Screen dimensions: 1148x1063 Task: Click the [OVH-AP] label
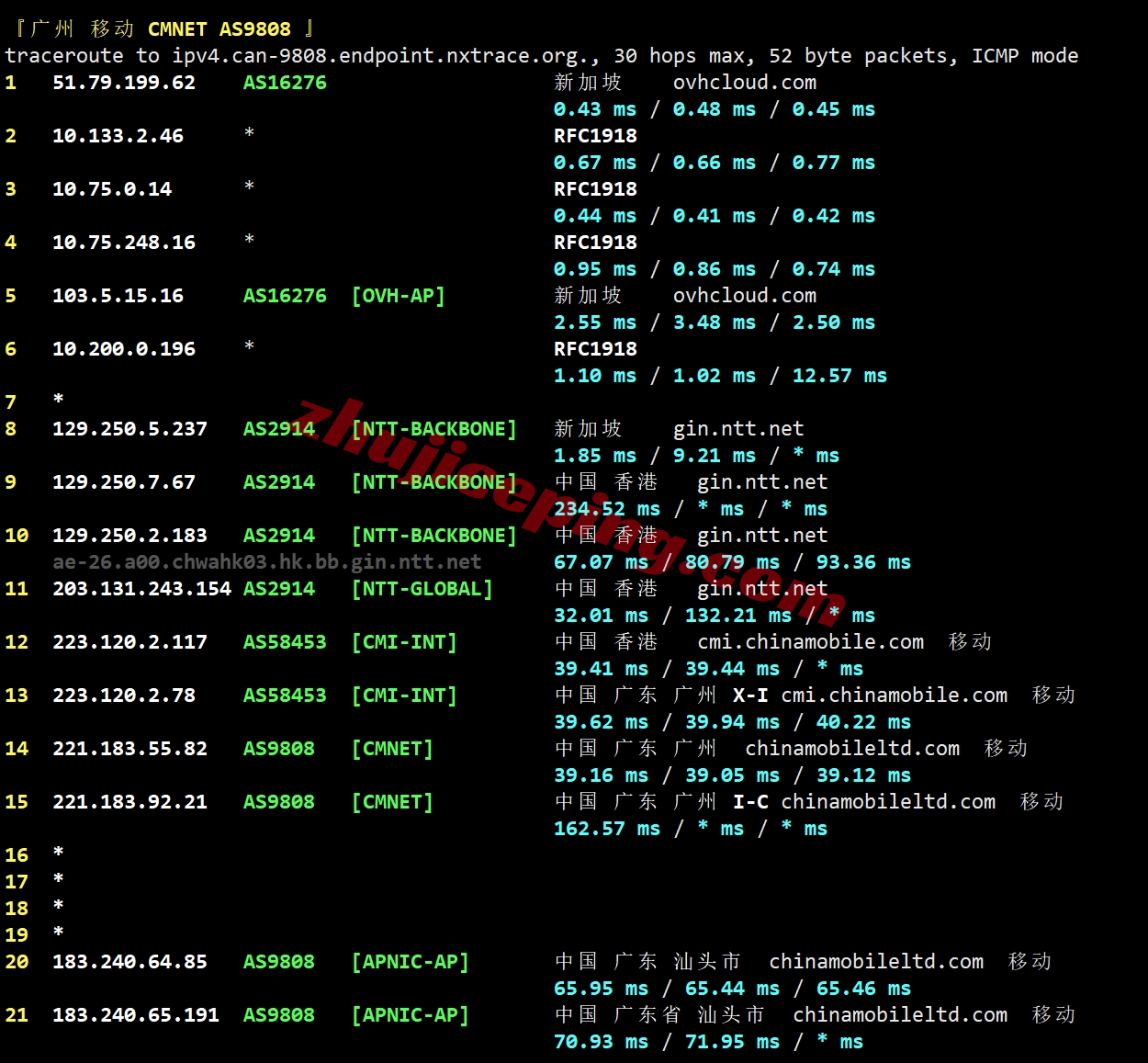click(x=399, y=296)
